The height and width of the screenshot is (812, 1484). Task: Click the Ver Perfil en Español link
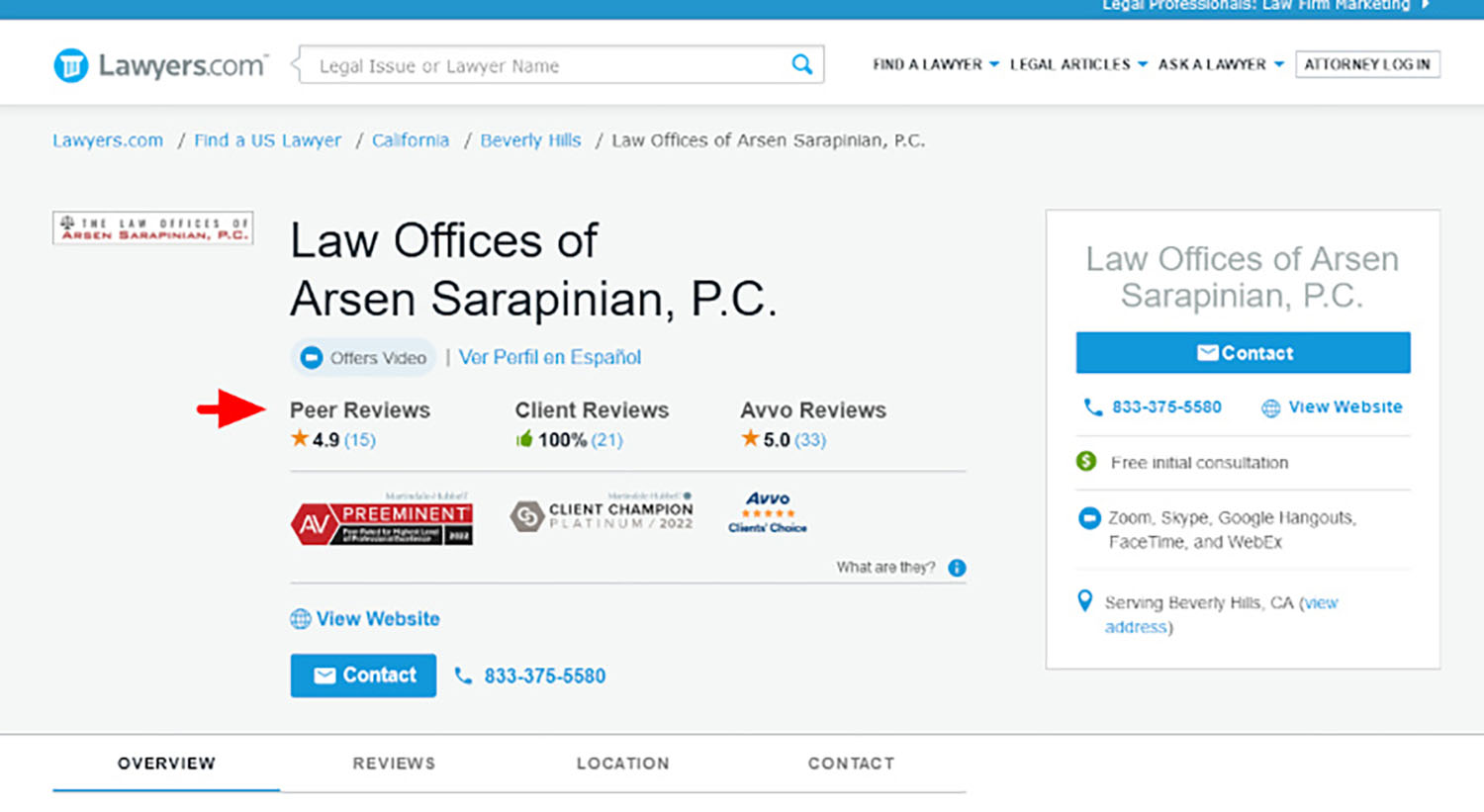tap(550, 357)
